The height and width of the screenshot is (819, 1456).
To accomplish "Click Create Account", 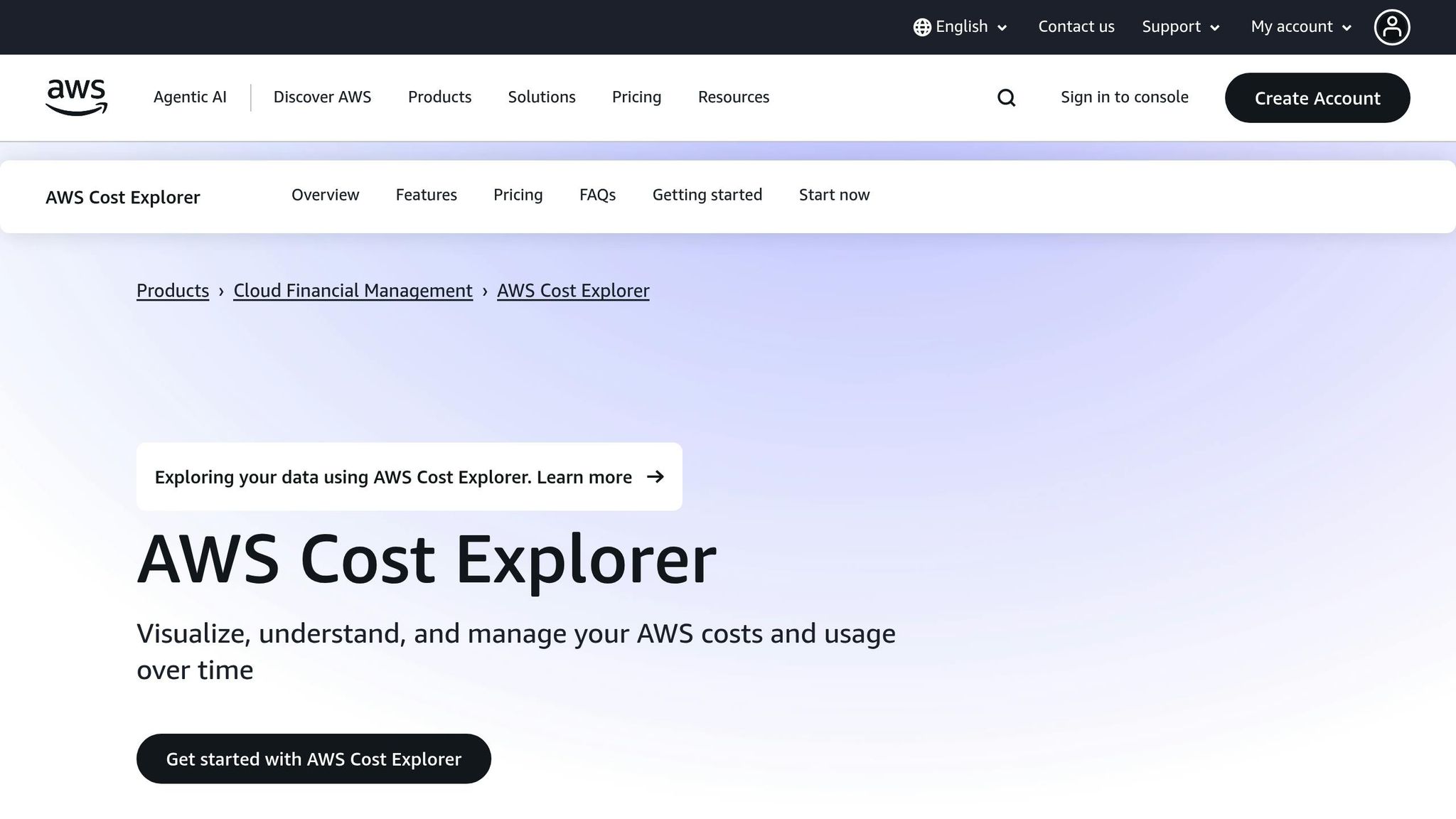I will click(1317, 98).
